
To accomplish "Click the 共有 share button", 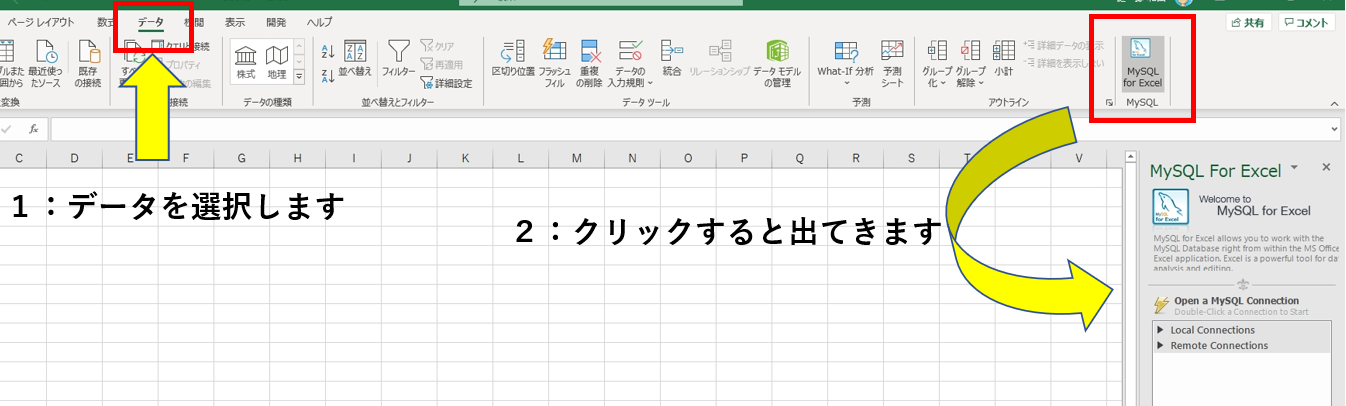I will click(1251, 22).
